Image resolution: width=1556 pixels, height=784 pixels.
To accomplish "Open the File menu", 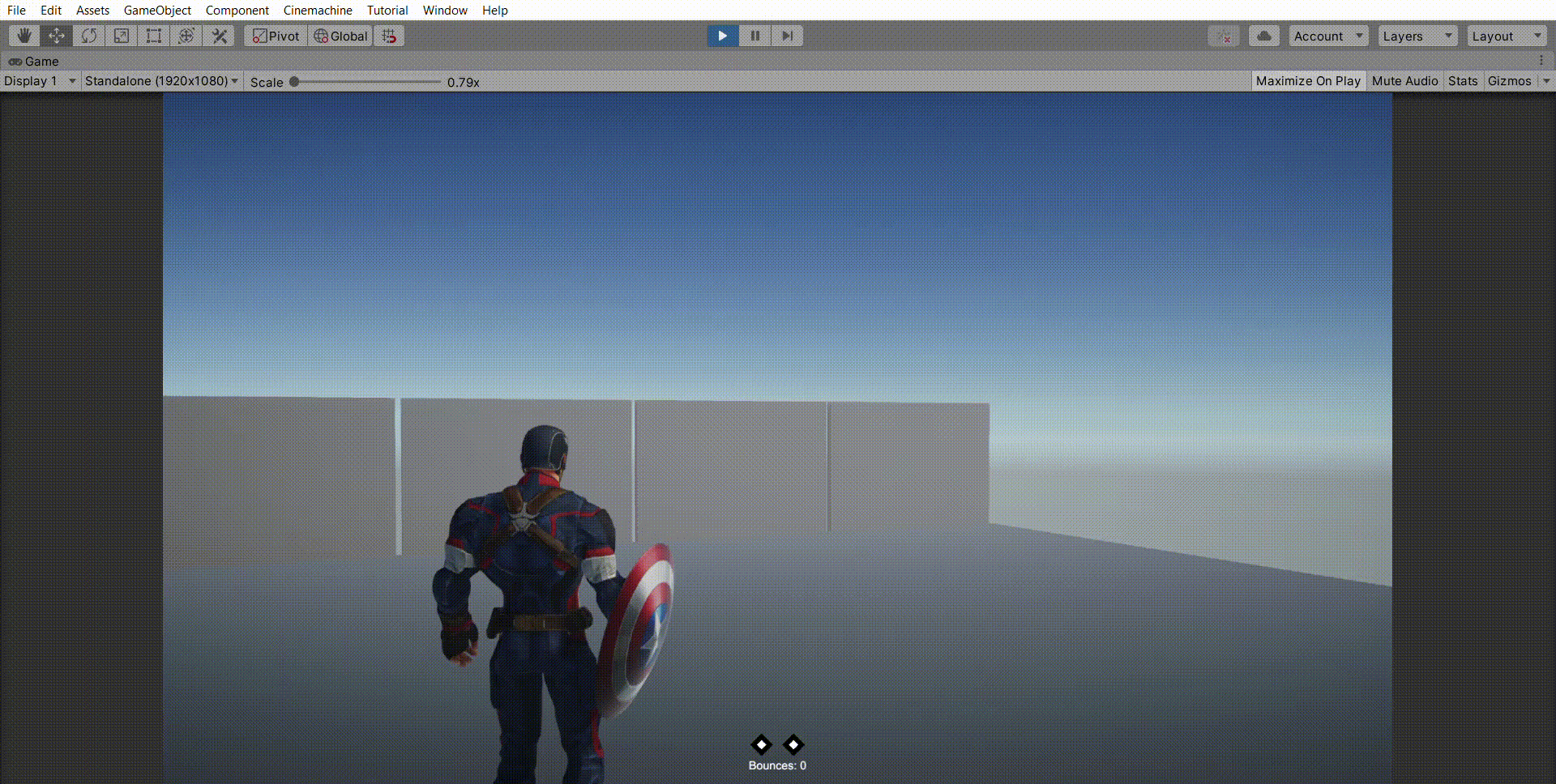I will click(x=16, y=11).
